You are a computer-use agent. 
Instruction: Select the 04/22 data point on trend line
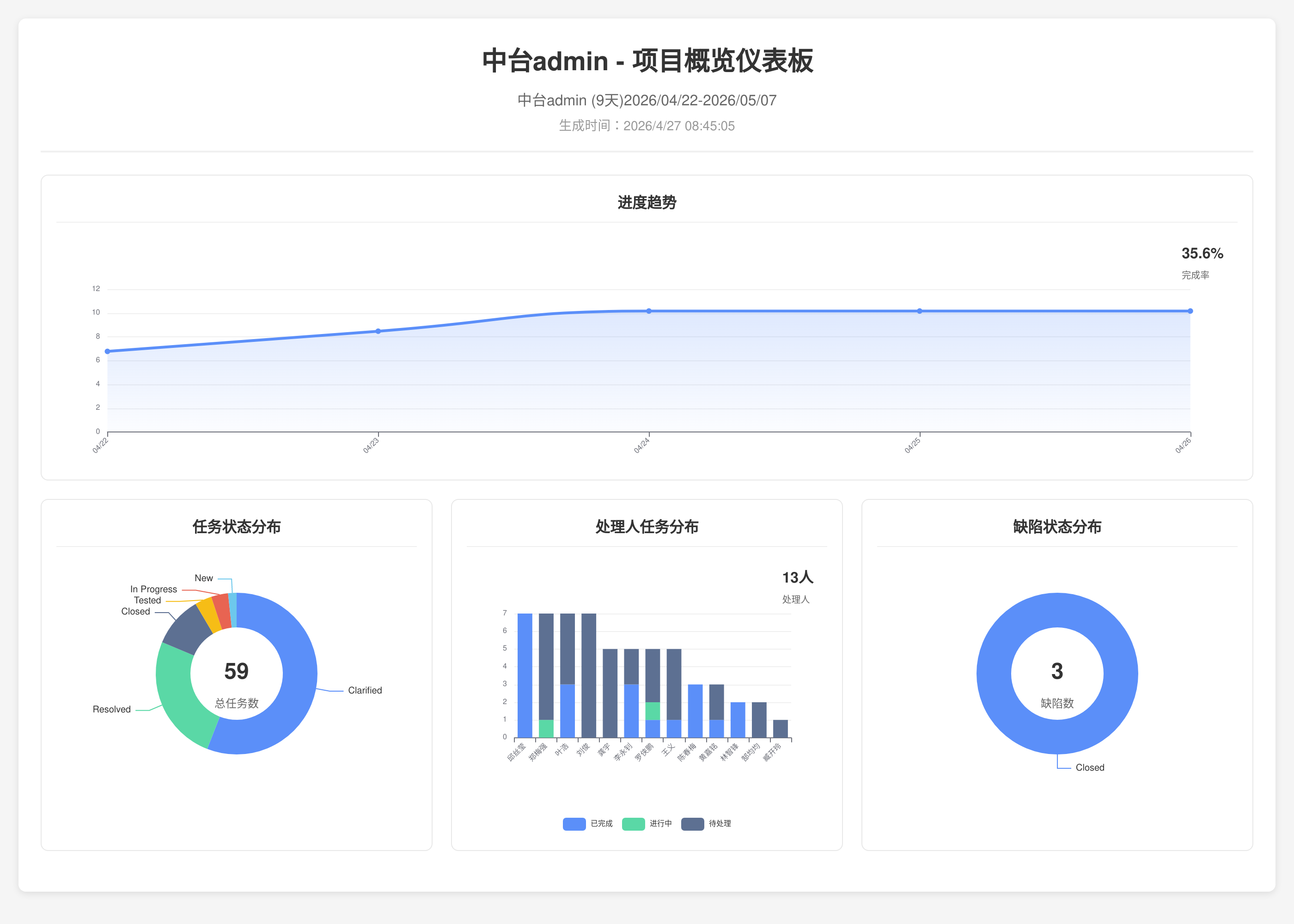[108, 352]
